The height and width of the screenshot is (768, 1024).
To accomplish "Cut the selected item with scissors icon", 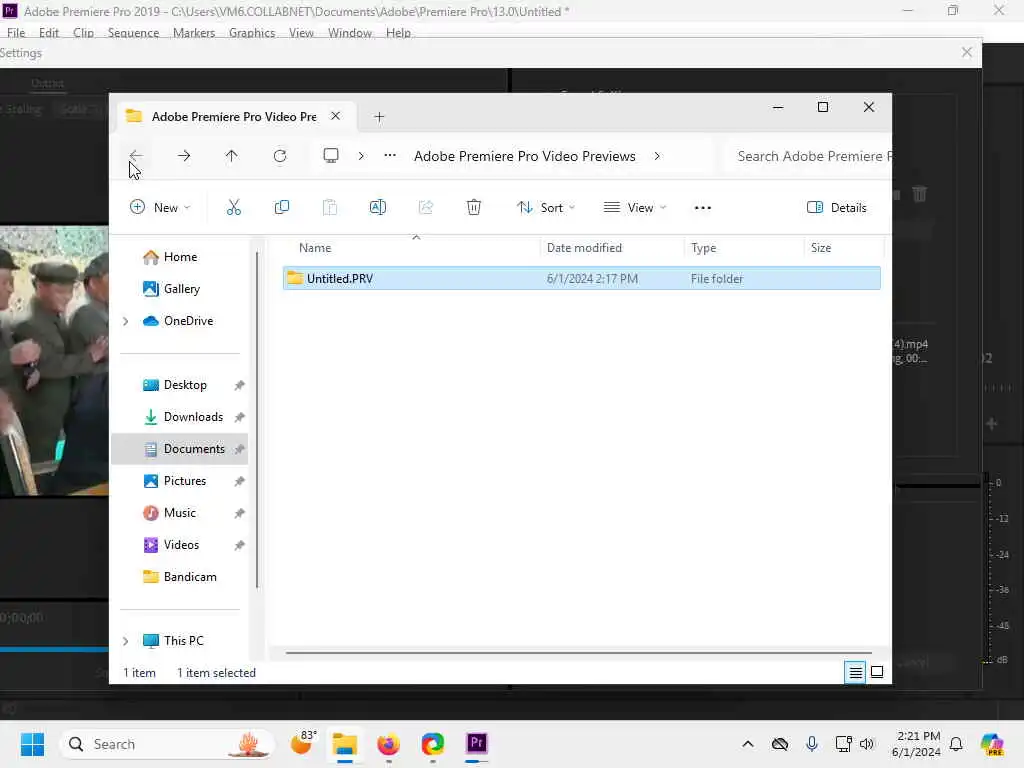I will tap(234, 208).
